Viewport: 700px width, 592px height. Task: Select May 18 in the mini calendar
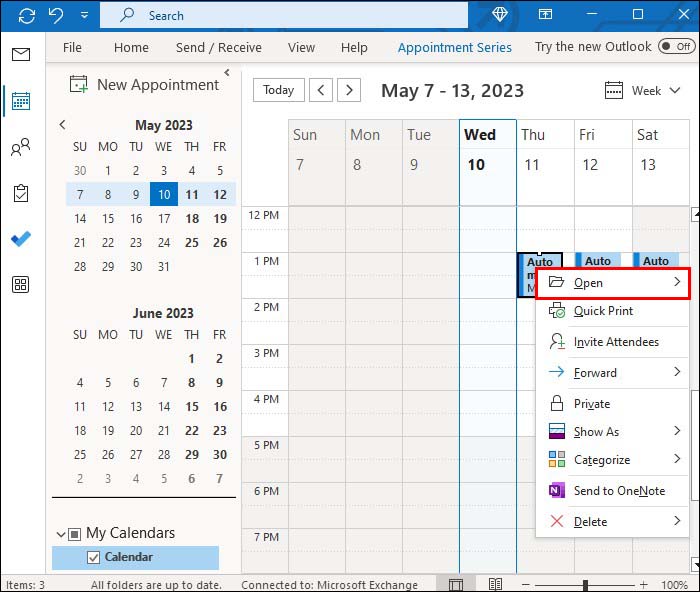(192, 218)
